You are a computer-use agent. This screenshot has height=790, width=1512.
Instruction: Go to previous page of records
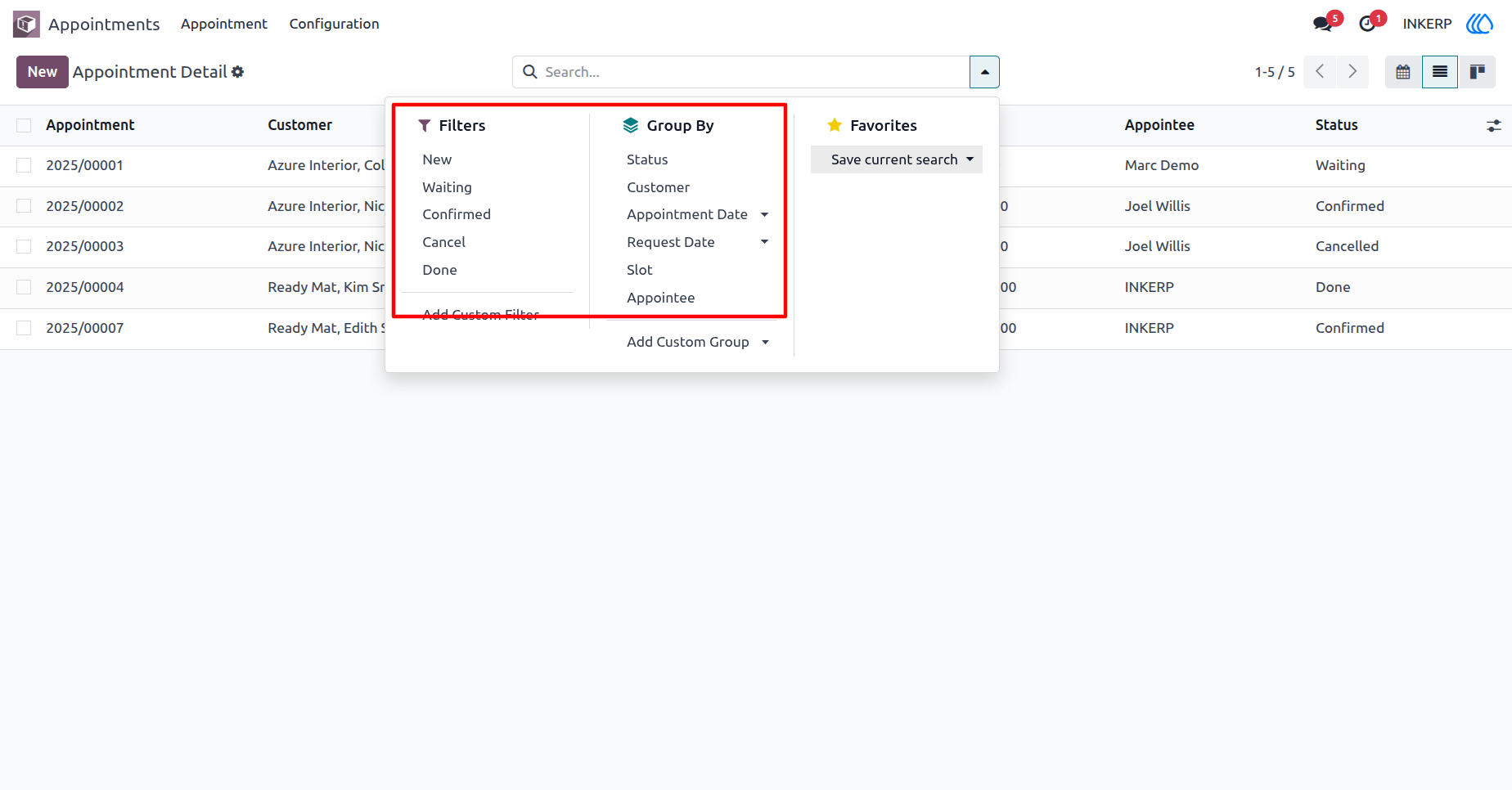(x=1320, y=72)
